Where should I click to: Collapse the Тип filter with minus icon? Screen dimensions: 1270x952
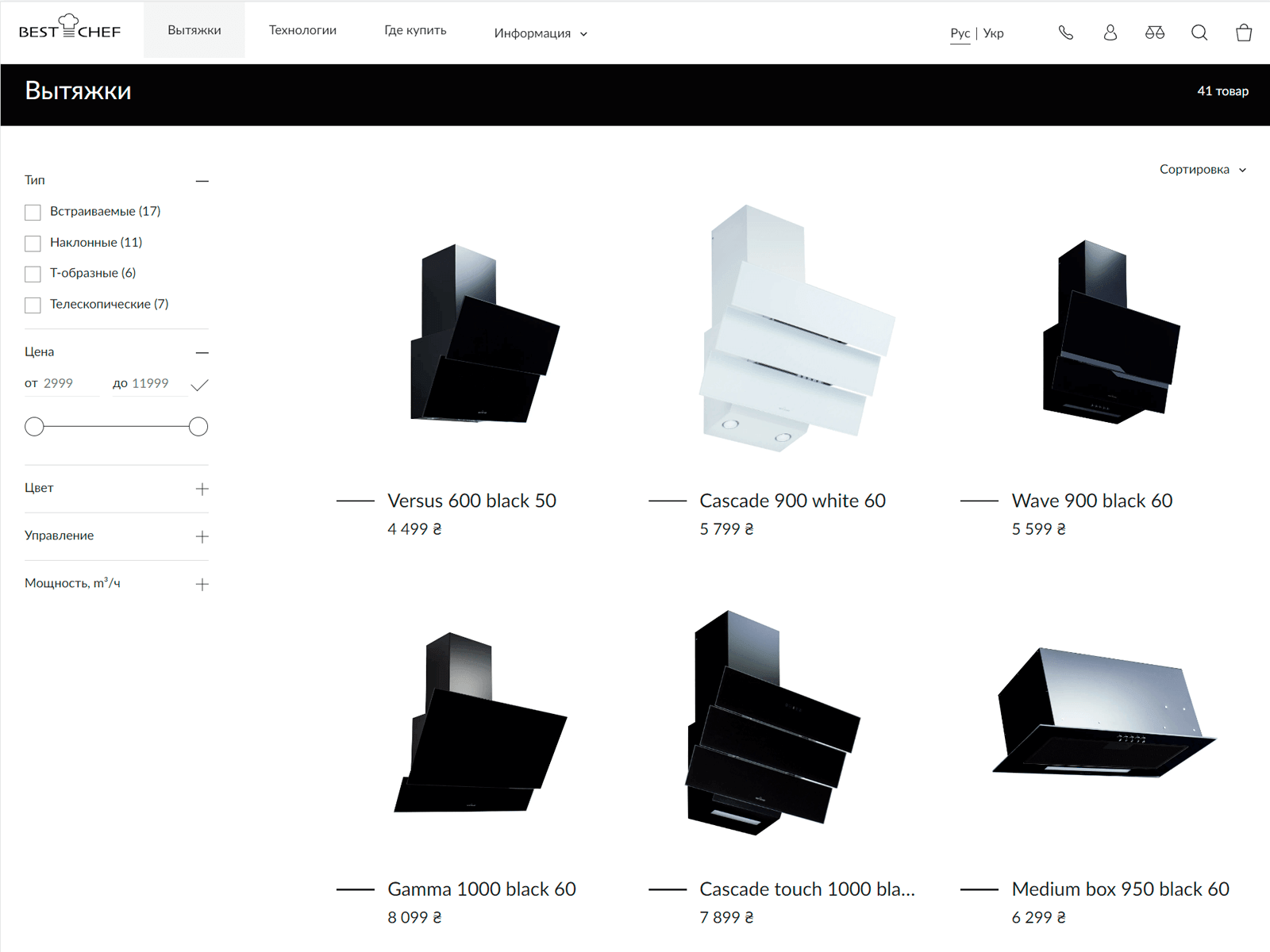tap(202, 181)
